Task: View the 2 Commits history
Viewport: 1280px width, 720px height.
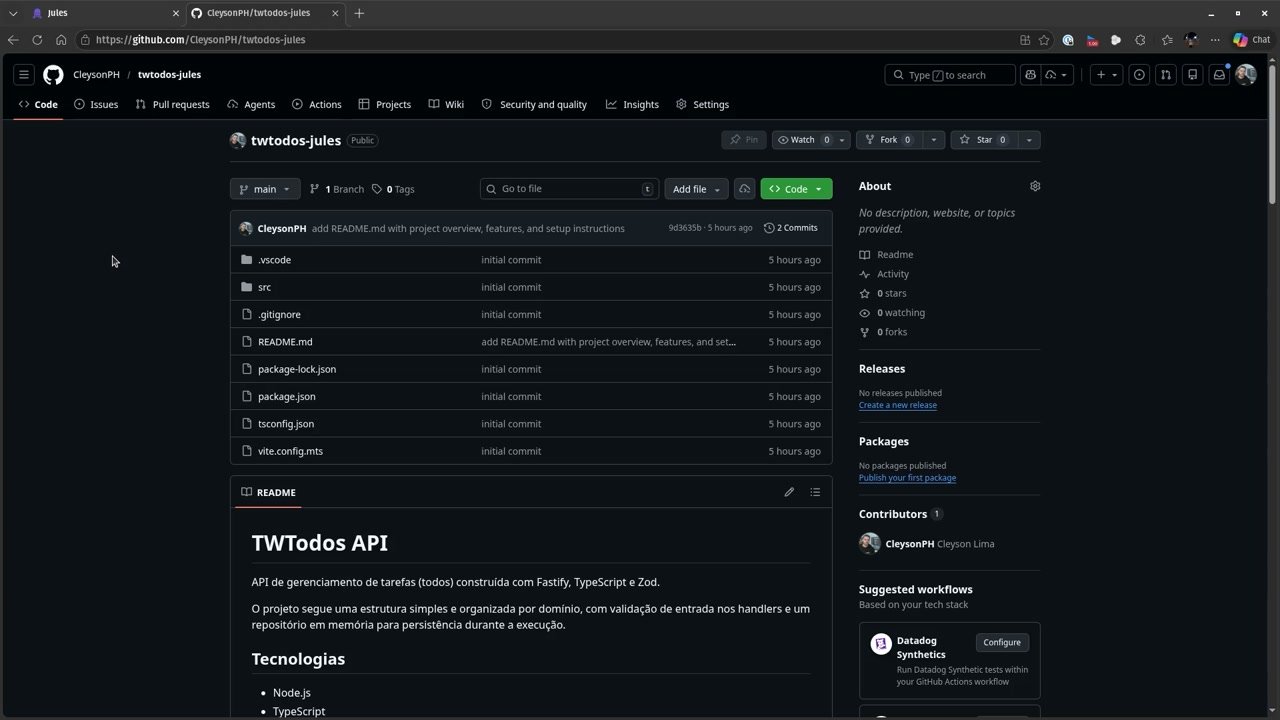Action: (x=791, y=228)
